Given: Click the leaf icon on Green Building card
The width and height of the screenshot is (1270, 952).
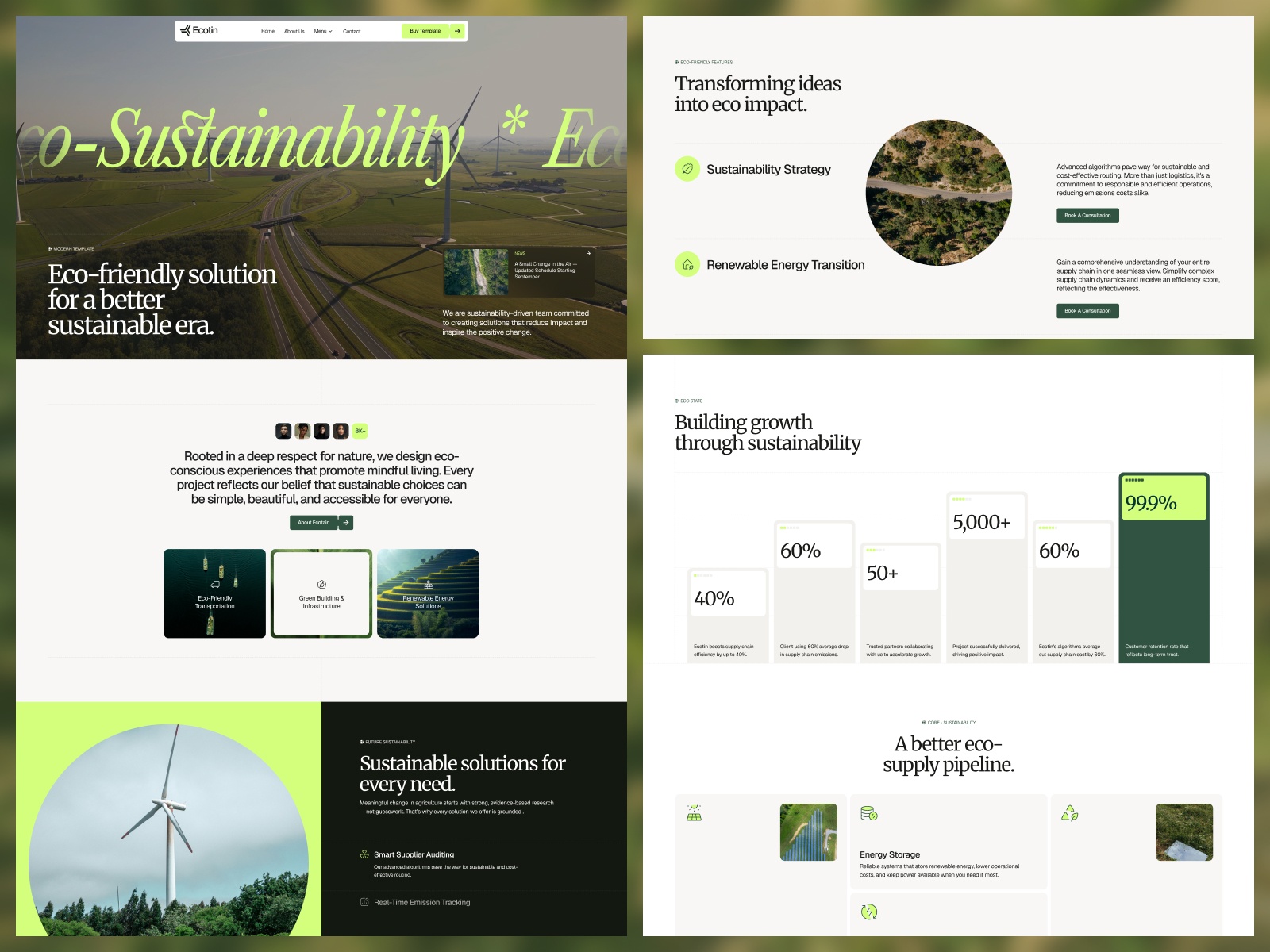Looking at the screenshot, I should coord(321,585).
